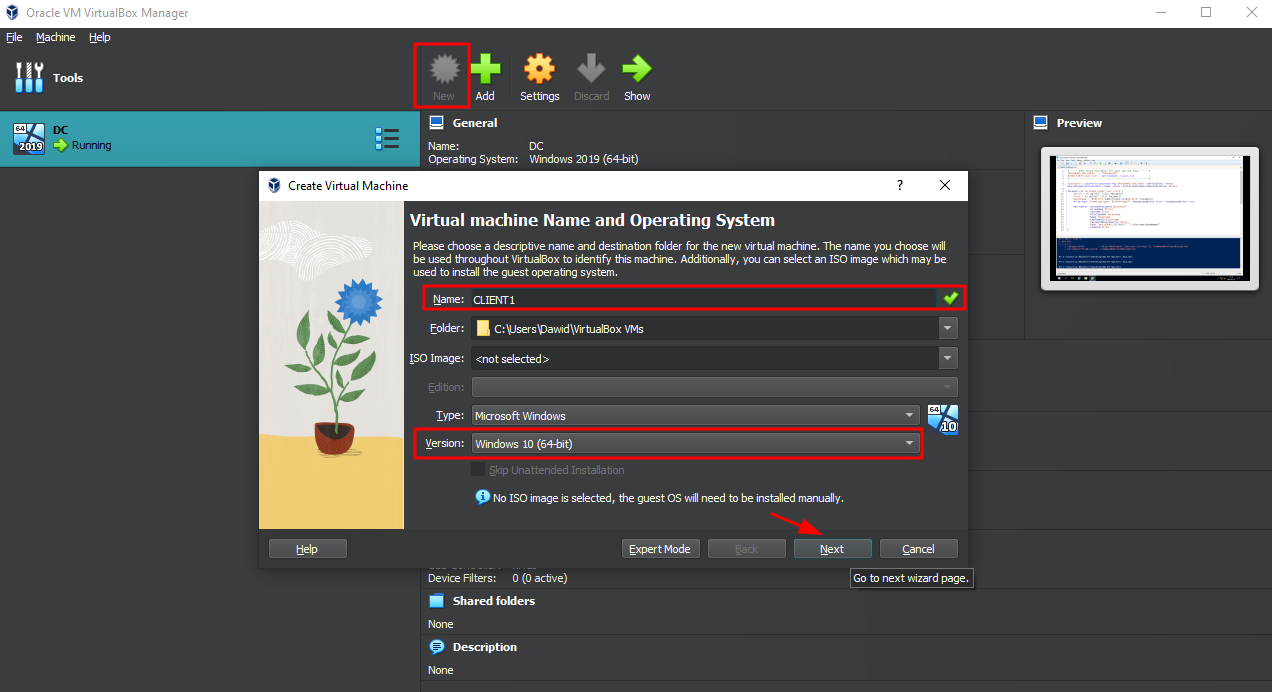Expand the Folder dropdown

point(947,328)
